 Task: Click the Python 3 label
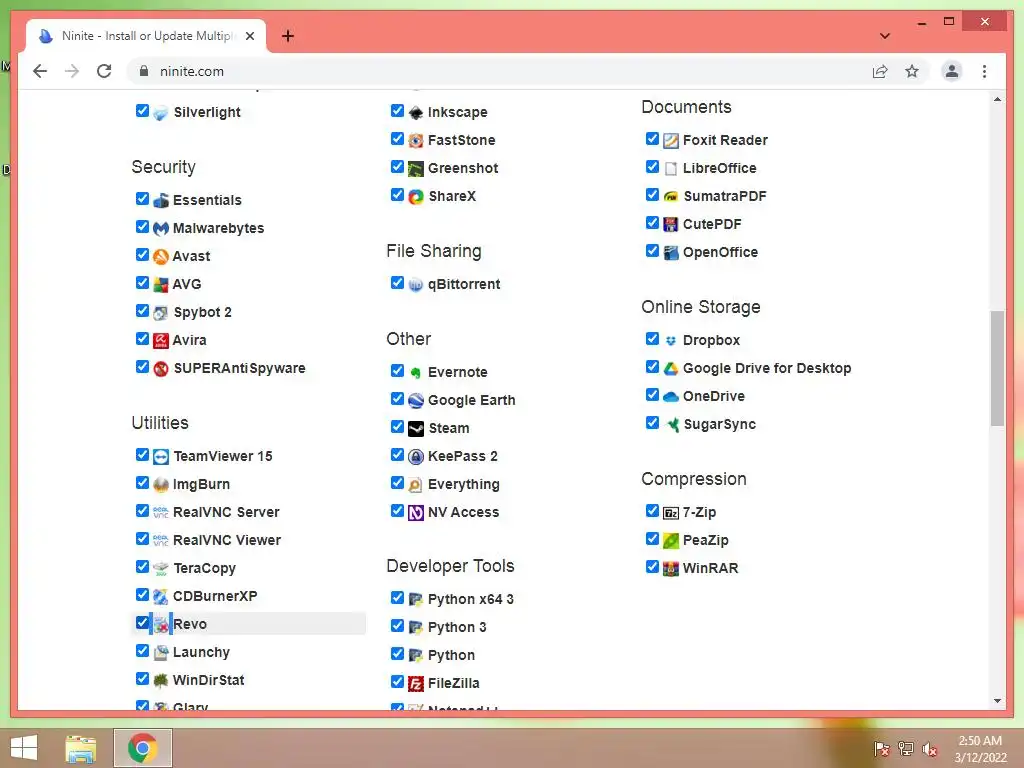point(457,628)
